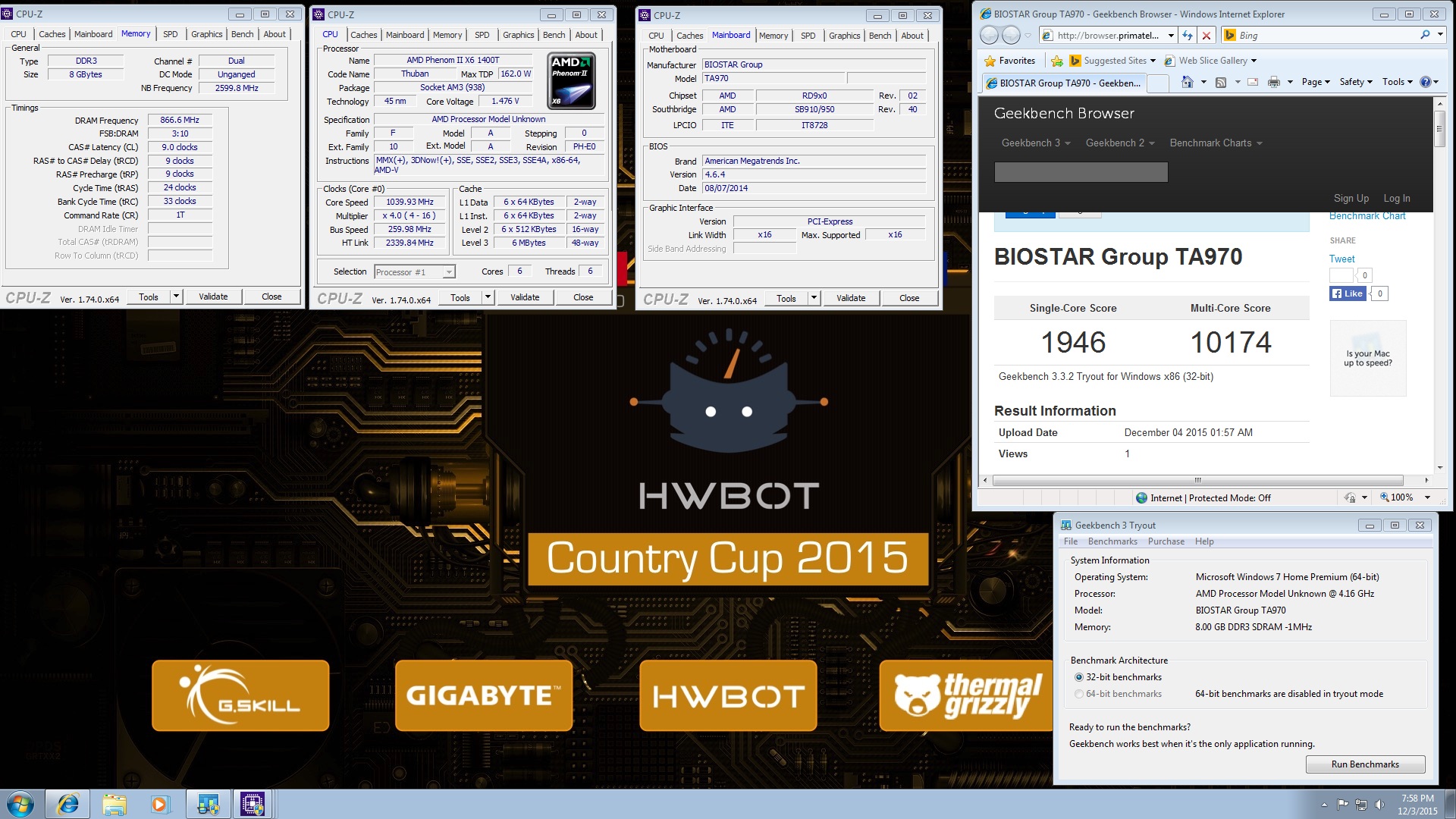Click the taskbar clock showing 7:58 PM

tap(1417, 805)
